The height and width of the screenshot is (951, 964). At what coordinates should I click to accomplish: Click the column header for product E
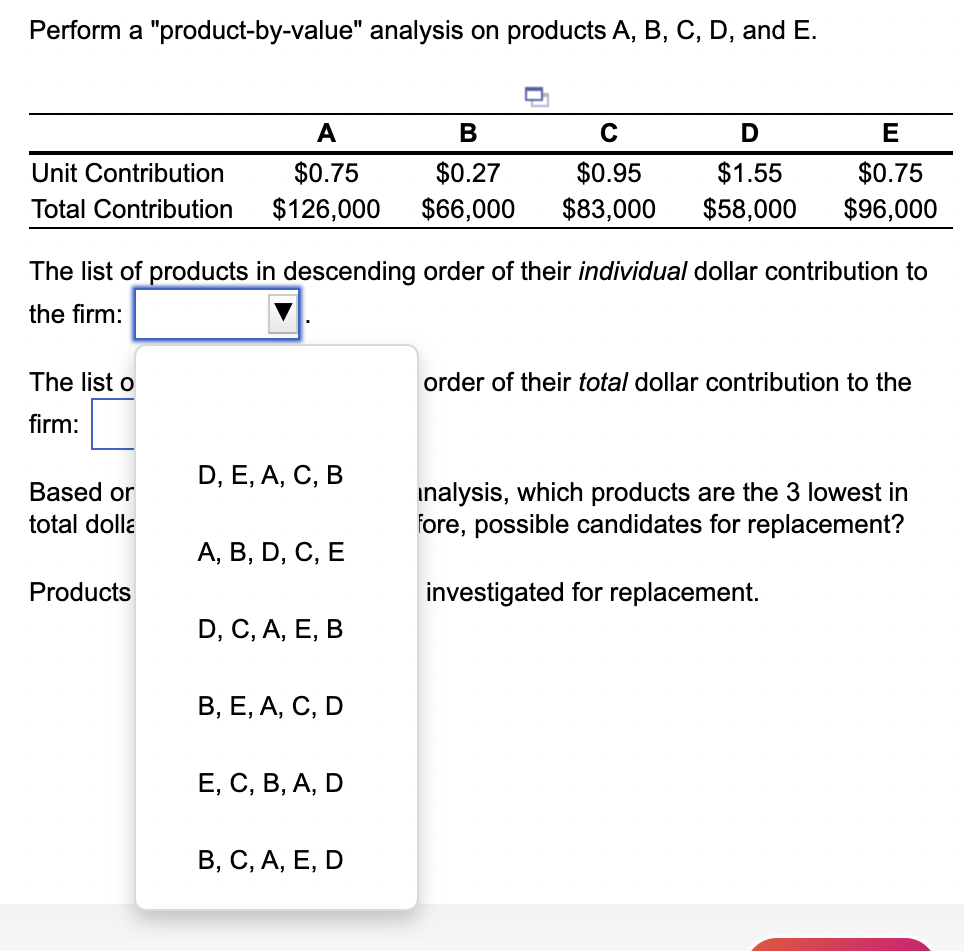[x=890, y=132]
